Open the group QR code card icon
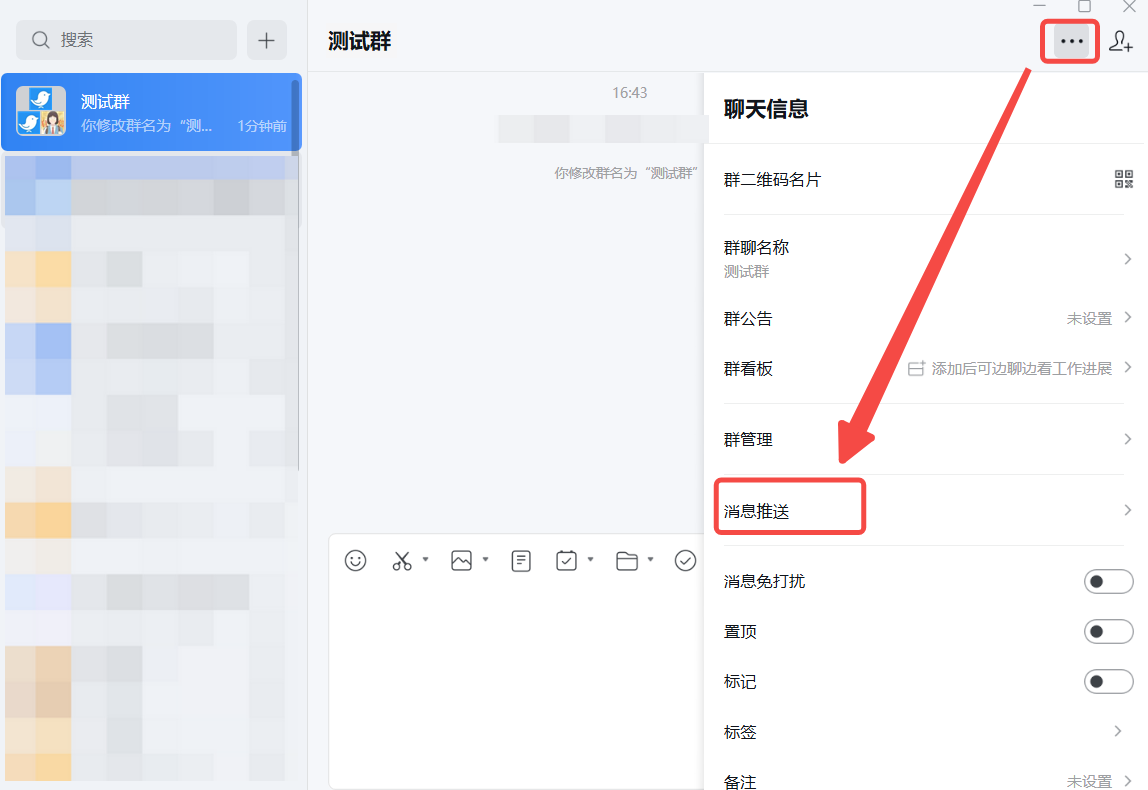Viewport: 1148px width, 790px height. (1124, 179)
